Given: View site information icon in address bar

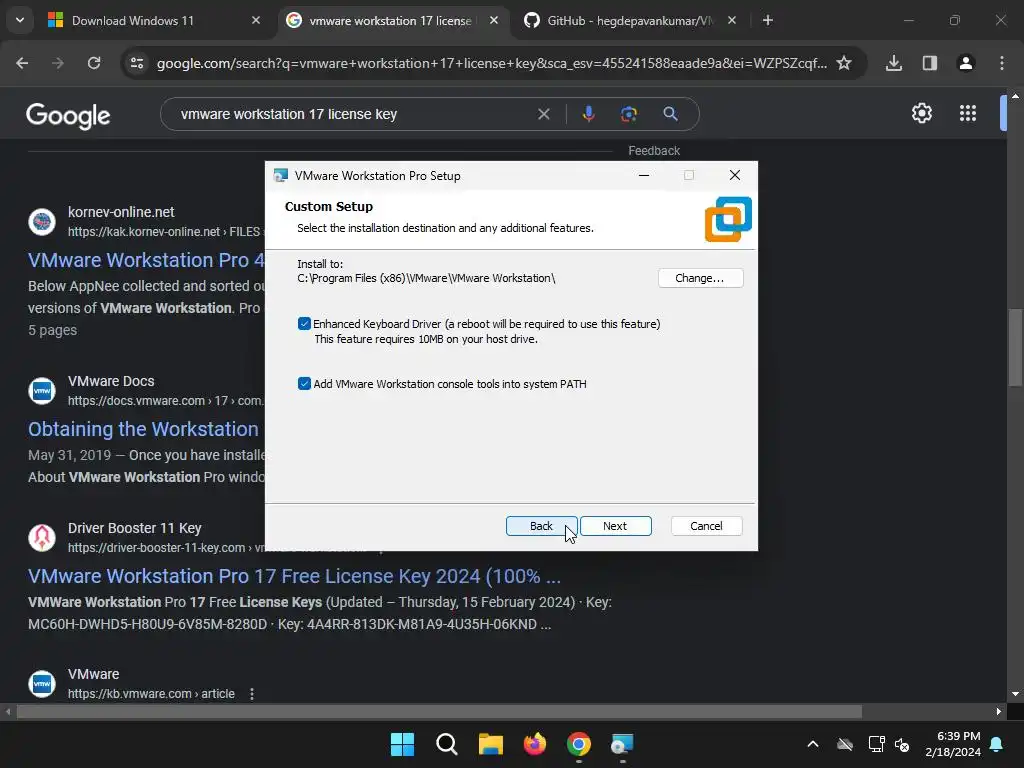Looking at the screenshot, I should pos(137,63).
